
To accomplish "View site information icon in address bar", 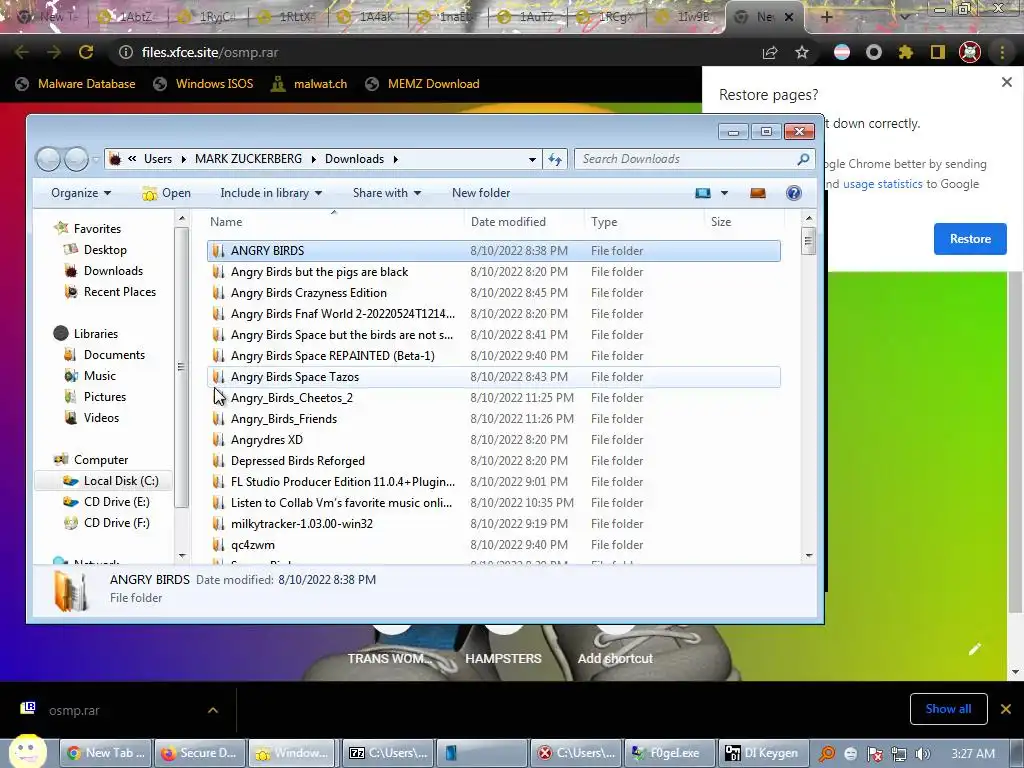I will click(126, 52).
